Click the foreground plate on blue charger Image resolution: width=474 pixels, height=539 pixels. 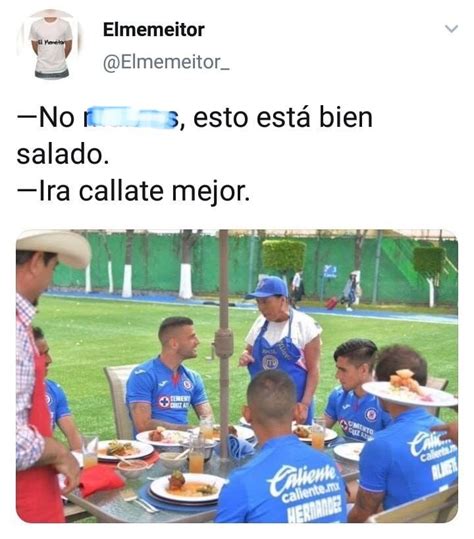pyautogui.click(x=187, y=487)
